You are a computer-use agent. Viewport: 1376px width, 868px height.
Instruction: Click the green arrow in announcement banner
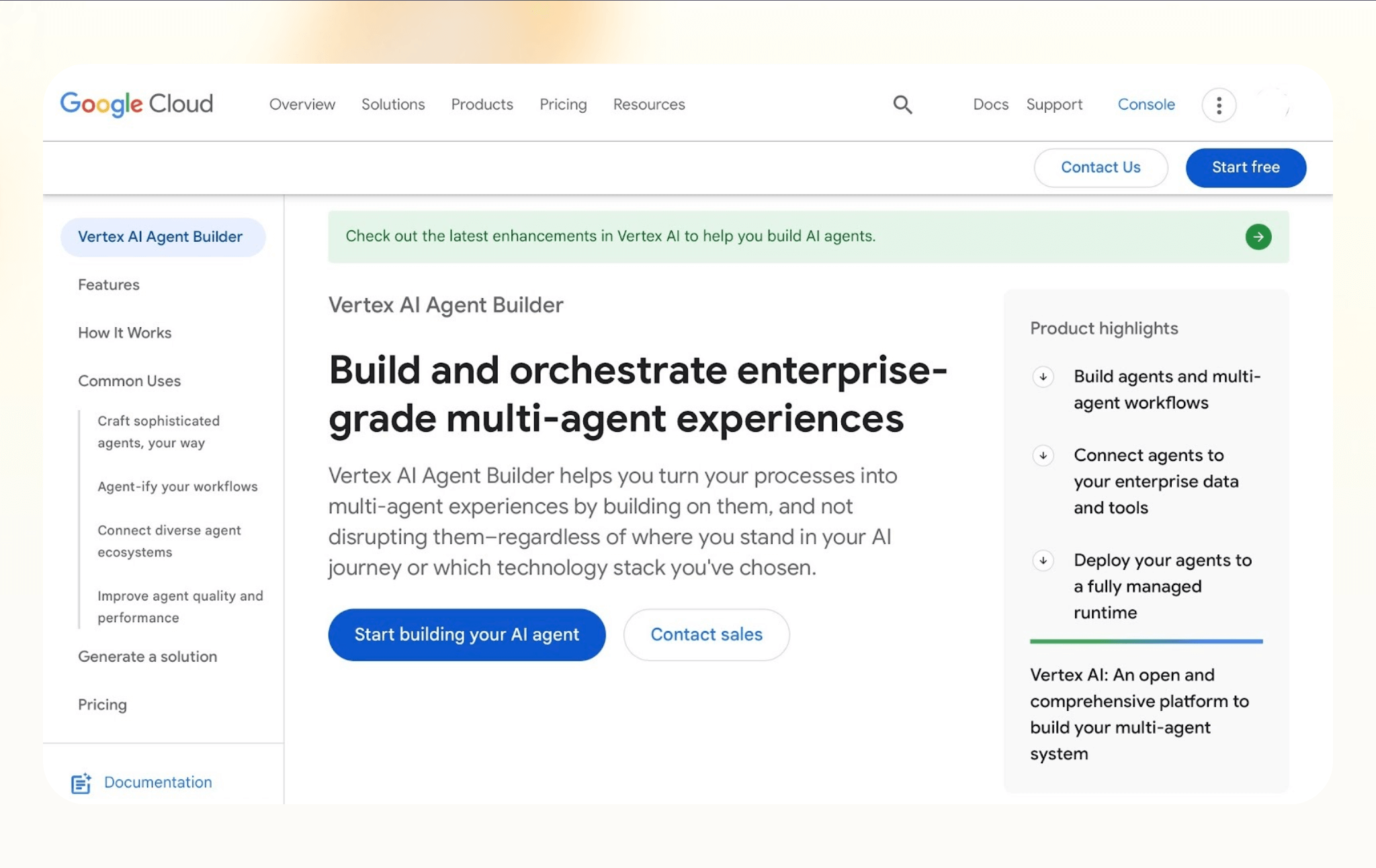click(1258, 236)
